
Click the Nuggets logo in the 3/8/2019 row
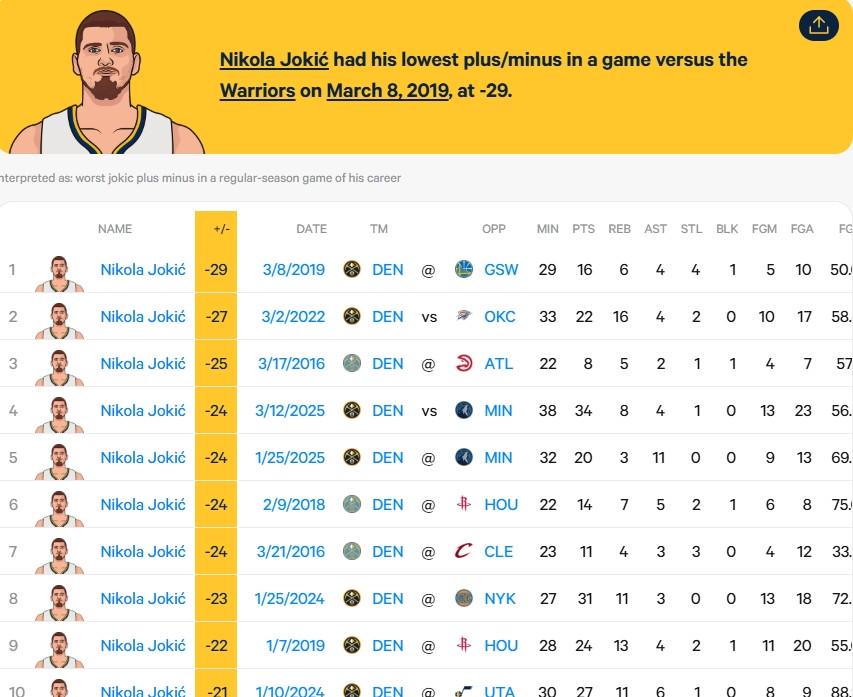[x=352, y=269]
